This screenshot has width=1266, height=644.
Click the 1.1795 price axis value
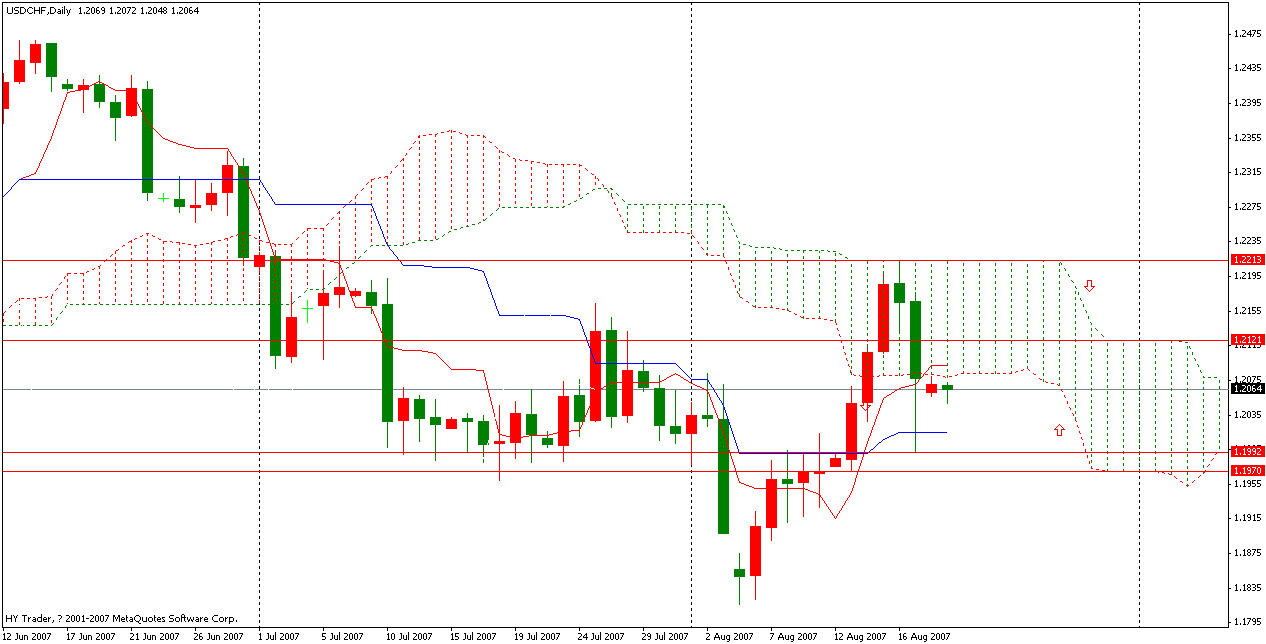pyautogui.click(x=1248, y=622)
